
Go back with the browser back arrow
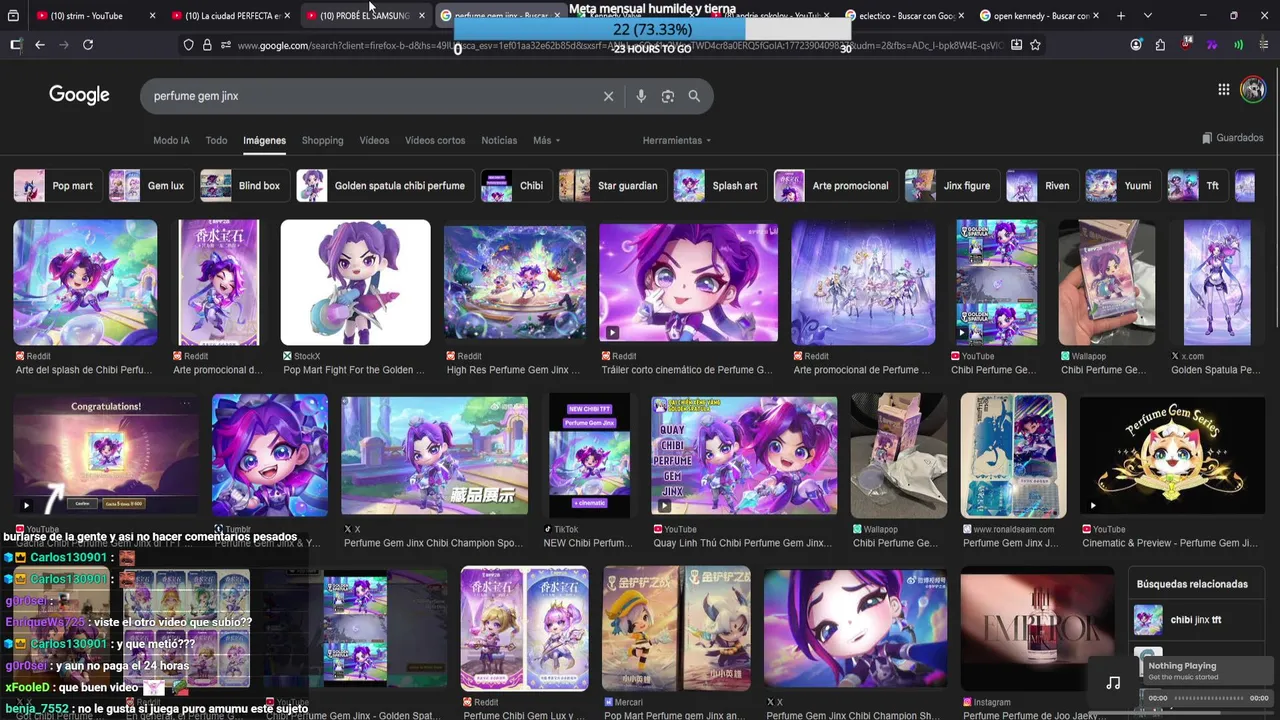point(40,45)
